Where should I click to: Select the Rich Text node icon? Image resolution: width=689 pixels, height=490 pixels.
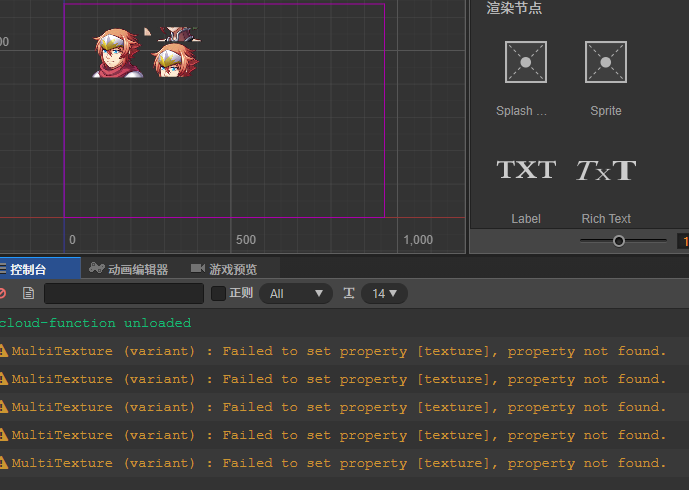606,170
